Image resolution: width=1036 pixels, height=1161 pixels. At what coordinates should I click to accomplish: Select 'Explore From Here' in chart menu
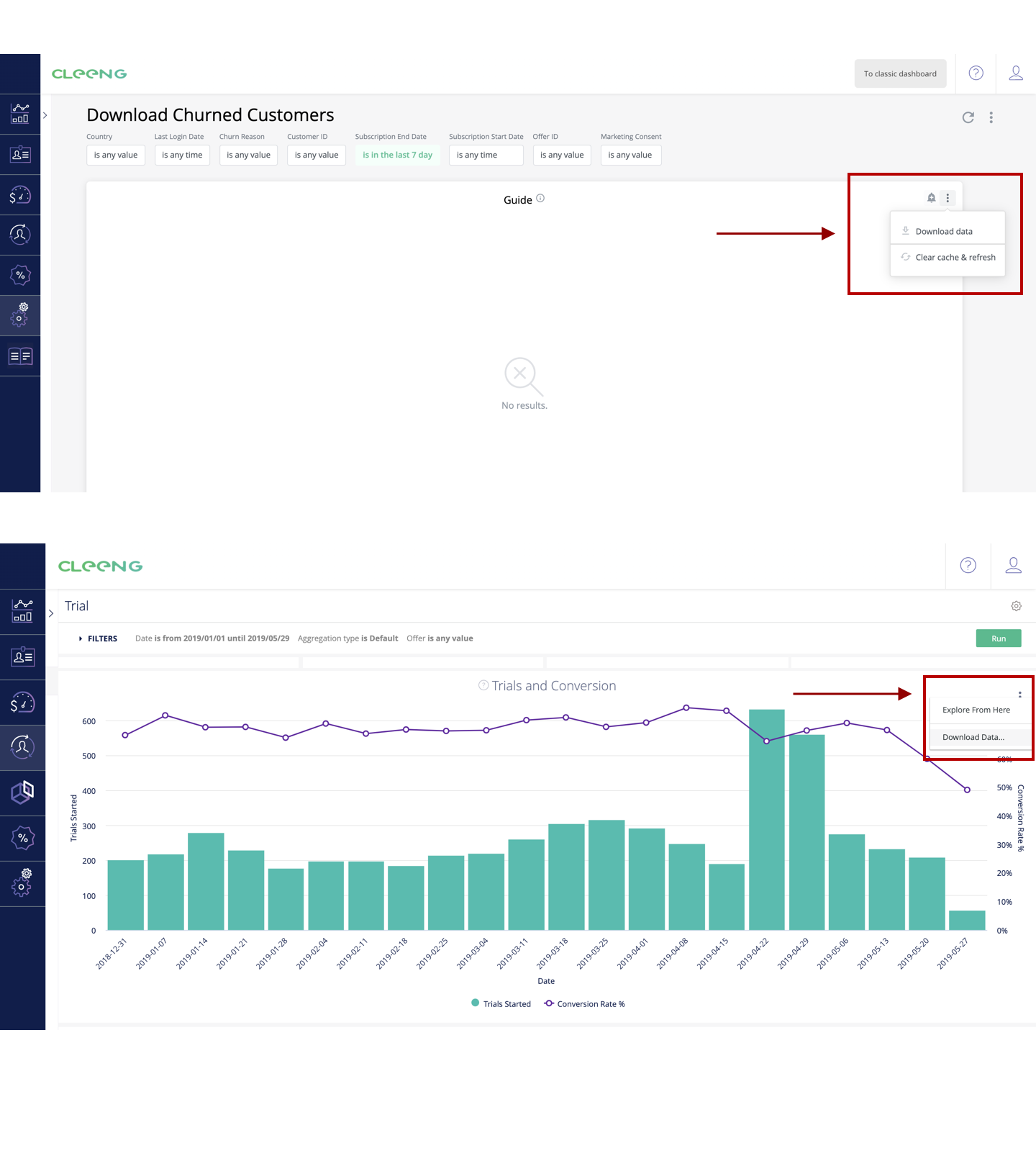tap(976, 710)
